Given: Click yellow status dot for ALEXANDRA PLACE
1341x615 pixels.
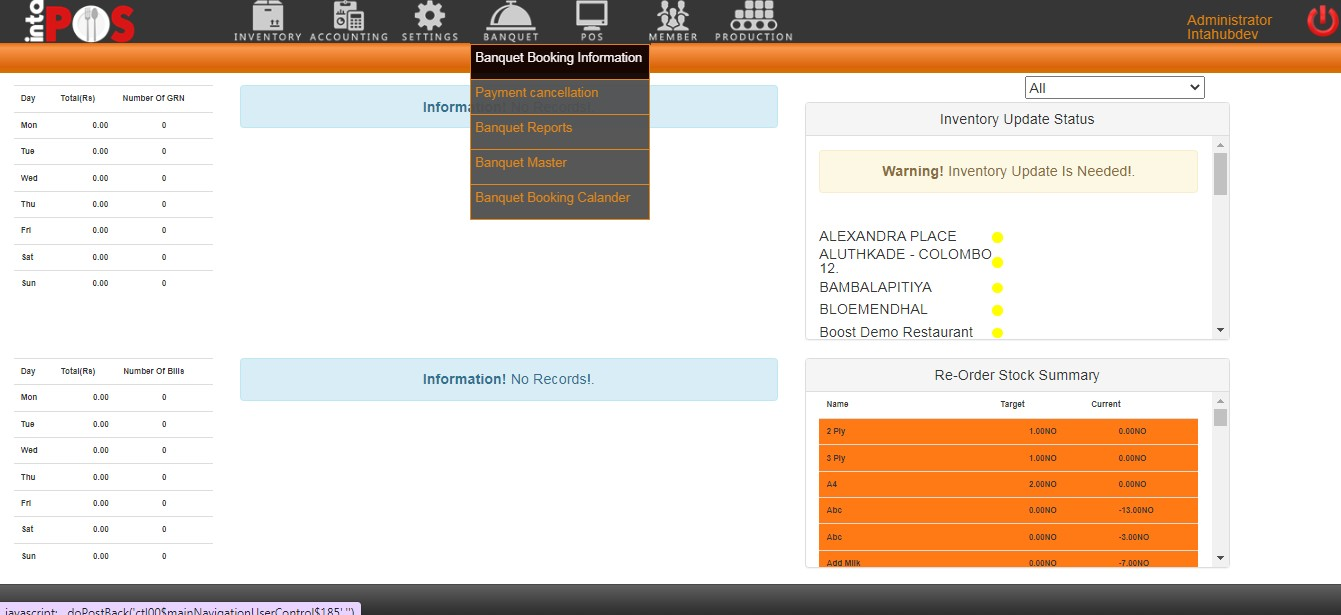Looking at the screenshot, I should (x=997, y=237).
